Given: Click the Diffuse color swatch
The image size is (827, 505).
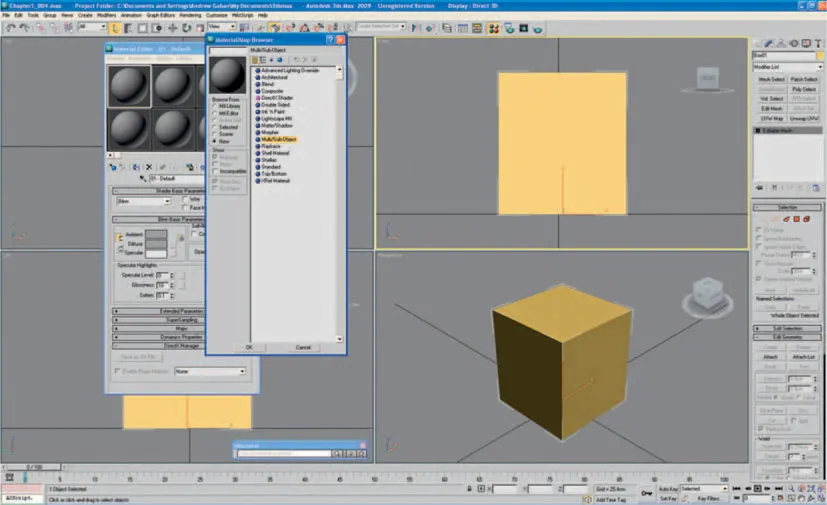Looking at the screenshot, I should [157, 243].
